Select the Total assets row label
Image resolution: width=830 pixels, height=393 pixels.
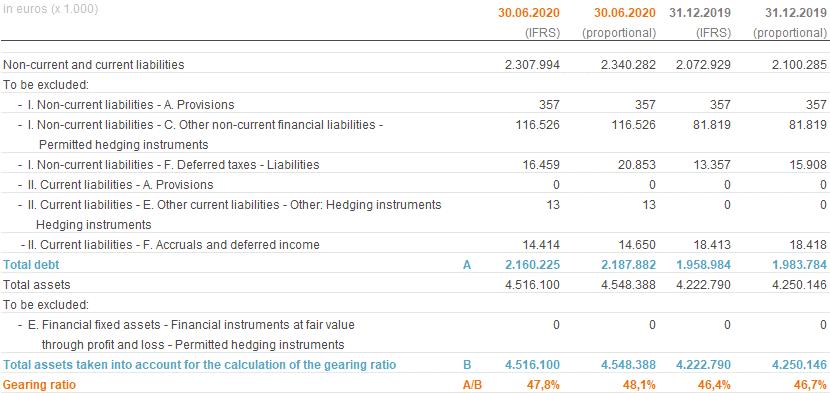tap(37, 284)
